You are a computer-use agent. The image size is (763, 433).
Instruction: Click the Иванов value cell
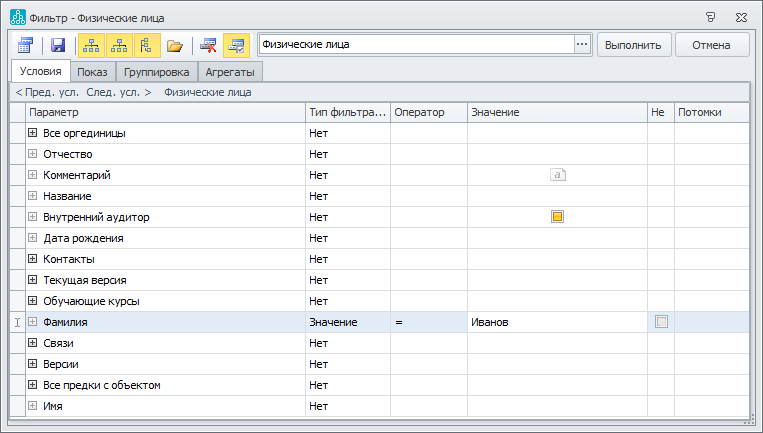[x=555, y=322]
